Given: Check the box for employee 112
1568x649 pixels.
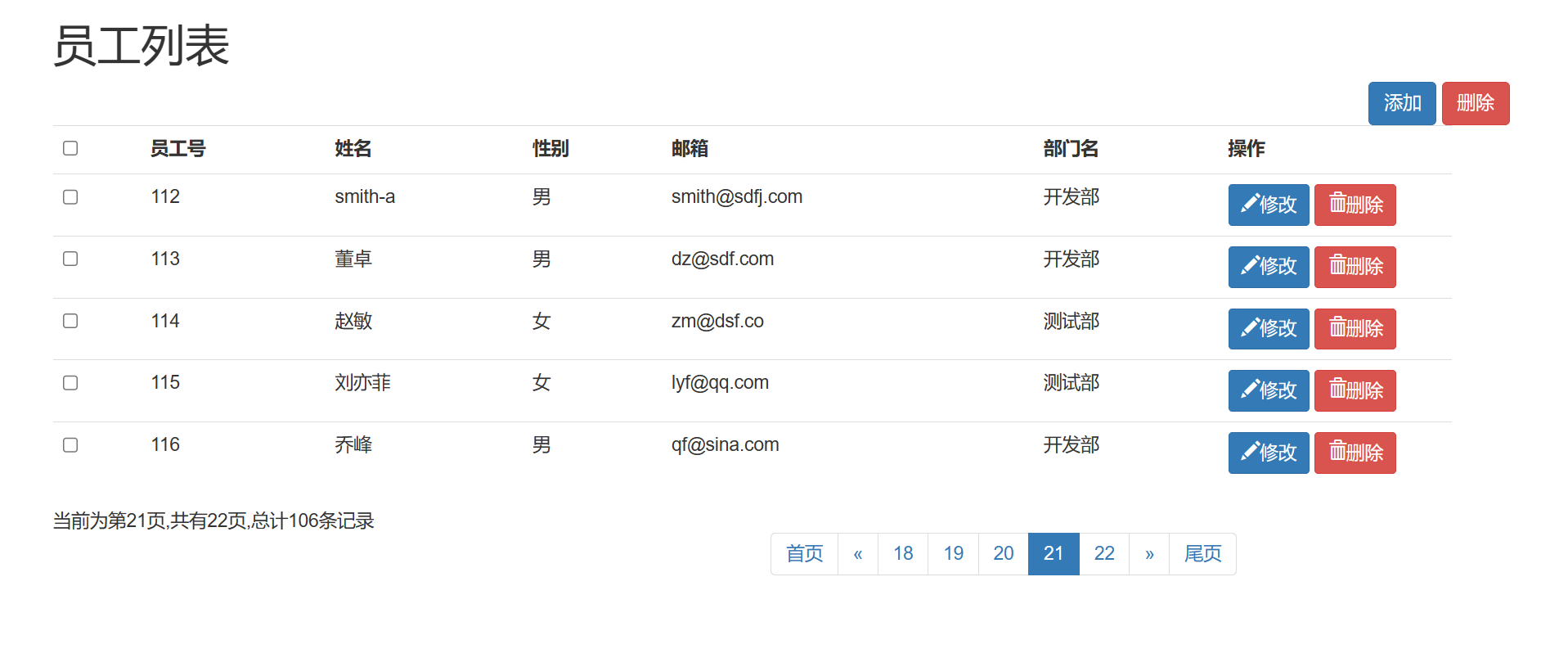Looking at the screenshot, I should click(x=70, y=197).
